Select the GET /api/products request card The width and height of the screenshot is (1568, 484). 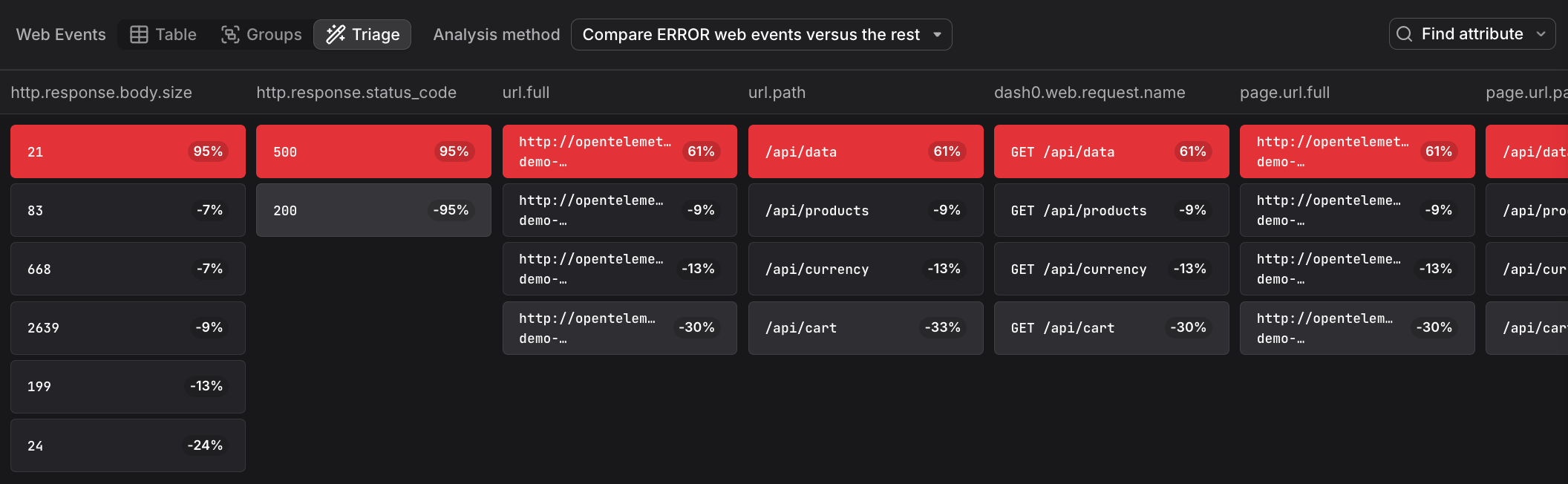[x=1111, y=210]
